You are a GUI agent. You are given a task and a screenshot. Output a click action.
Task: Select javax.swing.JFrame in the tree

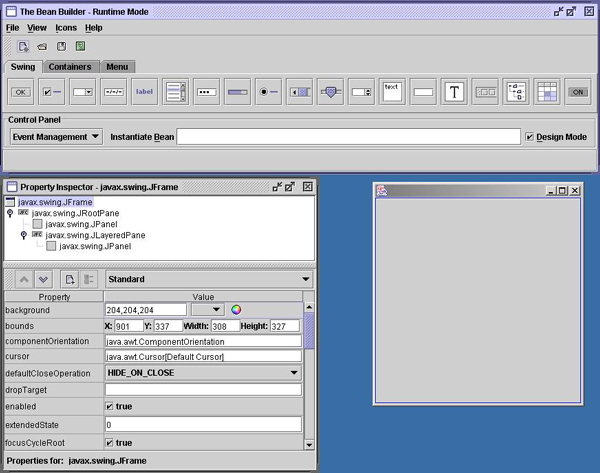(55, 202)
